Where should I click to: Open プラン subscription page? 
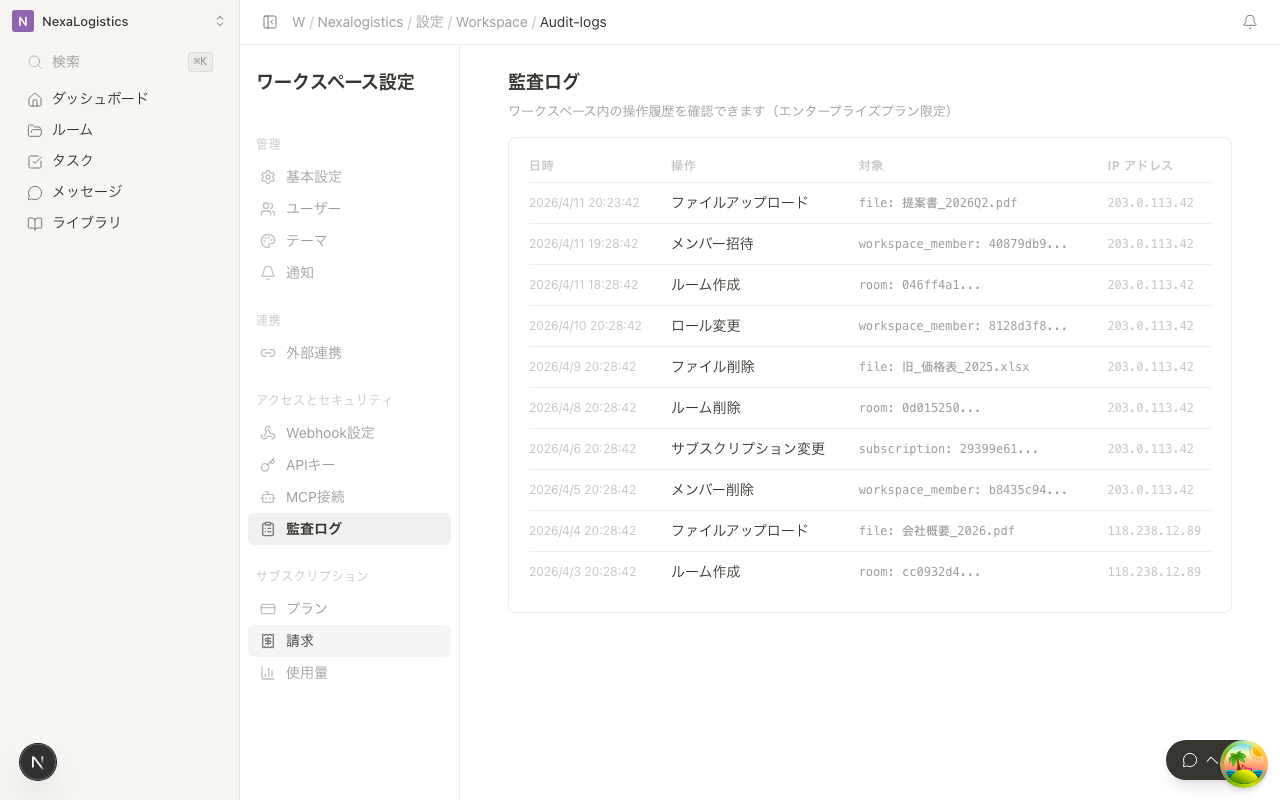[x=349, y=609]
